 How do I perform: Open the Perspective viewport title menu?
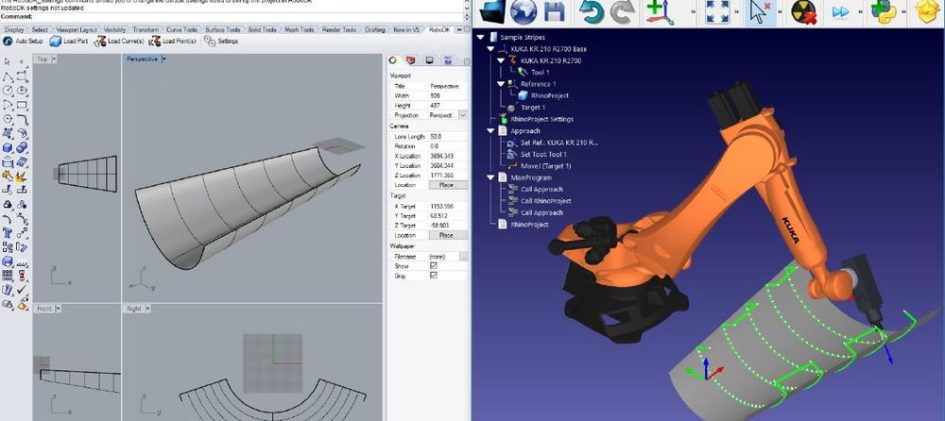click(142, 59)
